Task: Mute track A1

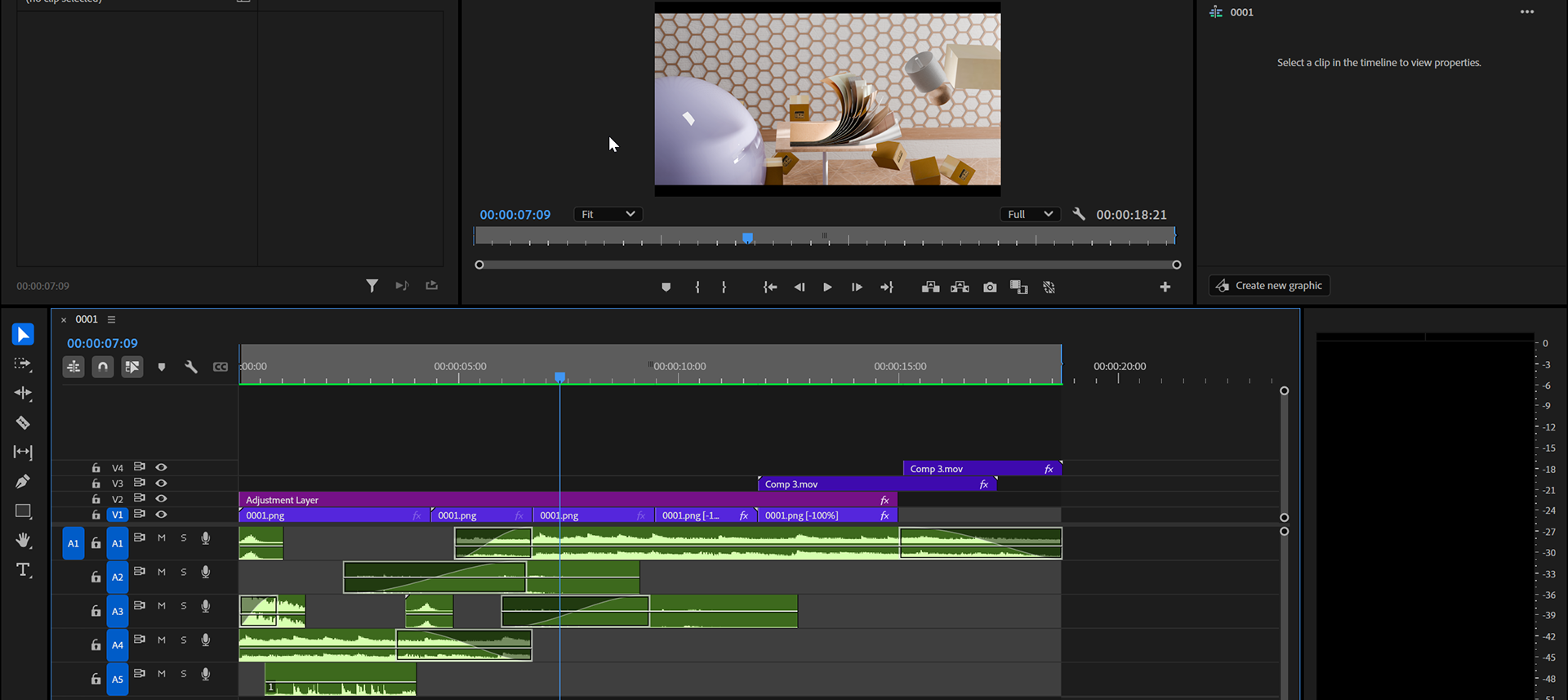Action: (162, 537)
